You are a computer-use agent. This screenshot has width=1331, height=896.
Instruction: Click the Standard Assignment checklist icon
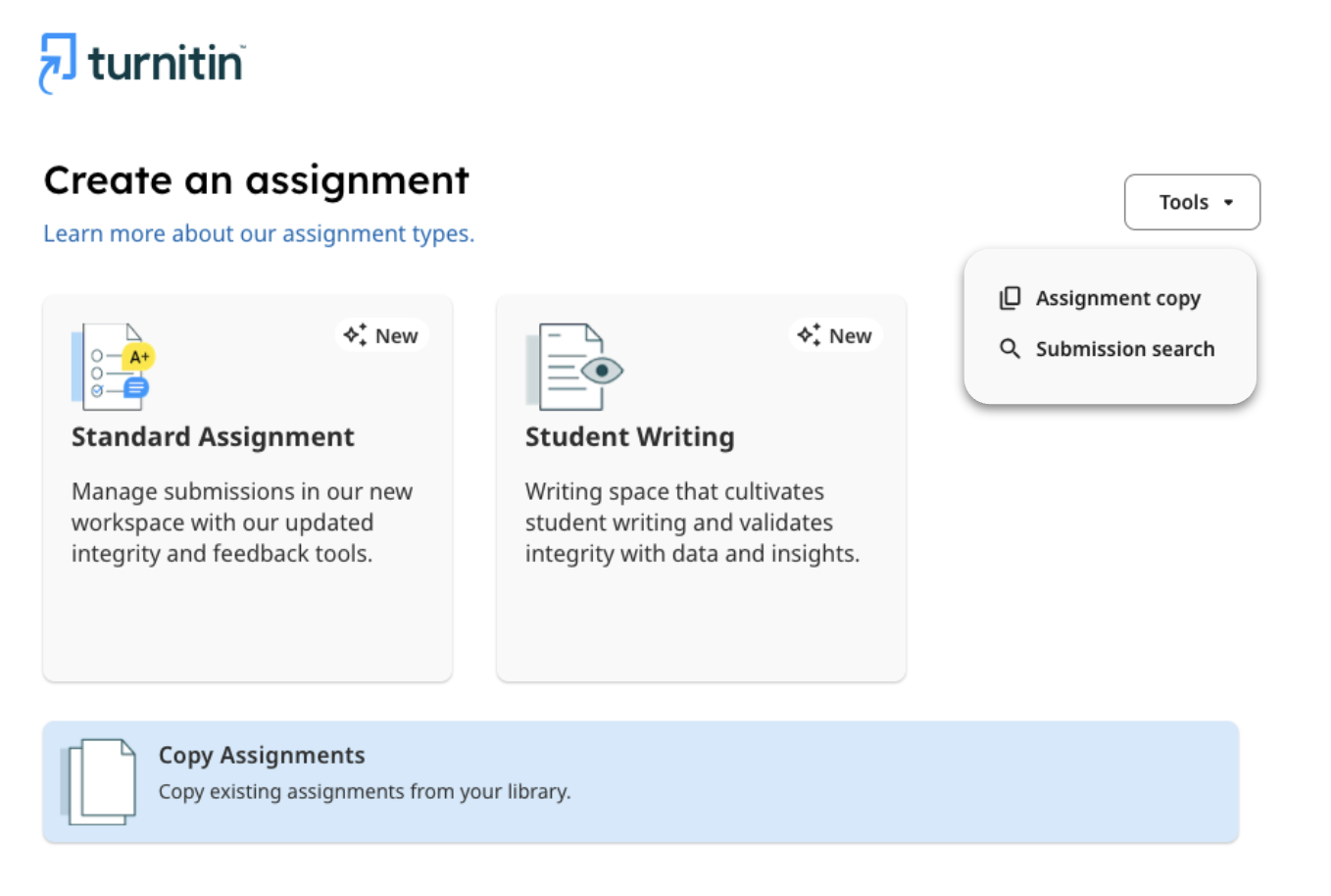pos(113,367)
